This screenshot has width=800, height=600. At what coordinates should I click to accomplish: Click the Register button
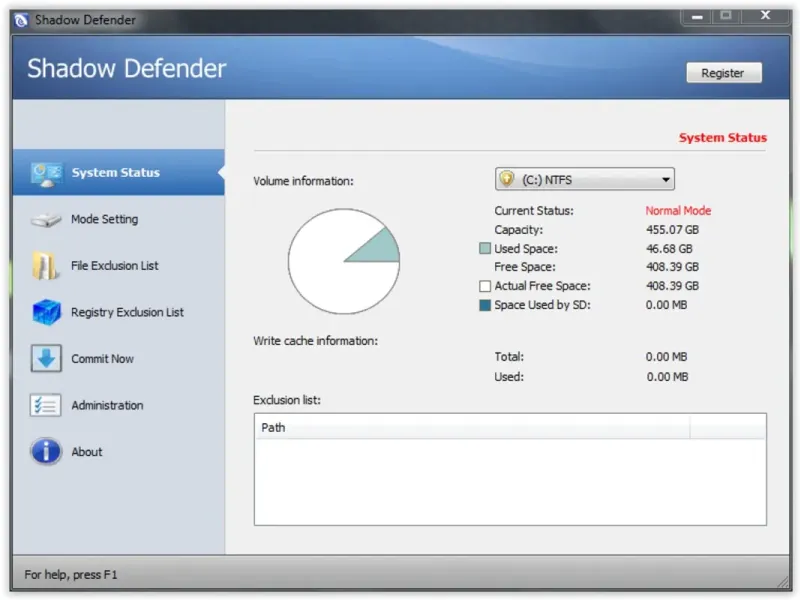click(x=724, y=73)
